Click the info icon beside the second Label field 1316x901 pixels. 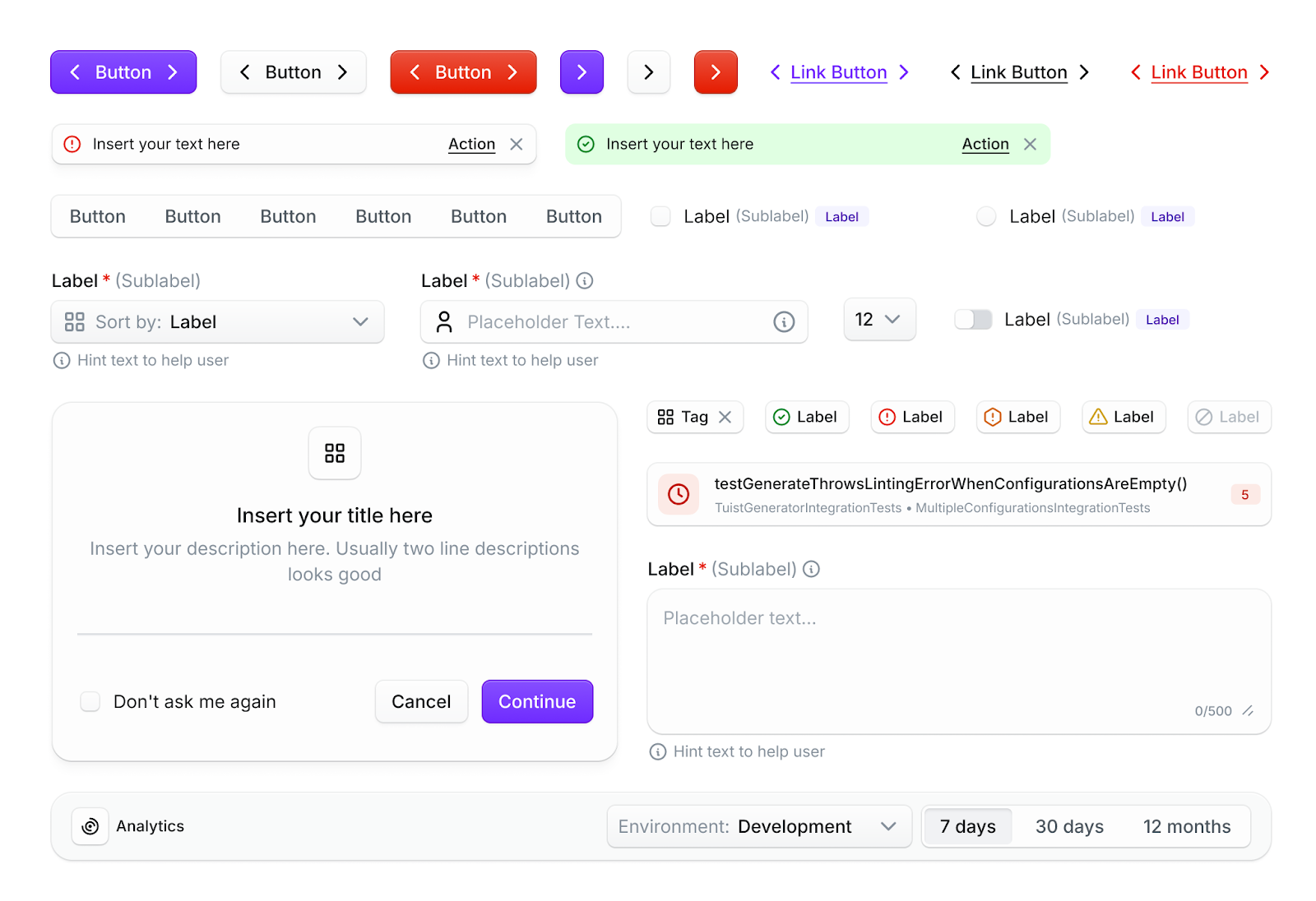tap(584, 280)
